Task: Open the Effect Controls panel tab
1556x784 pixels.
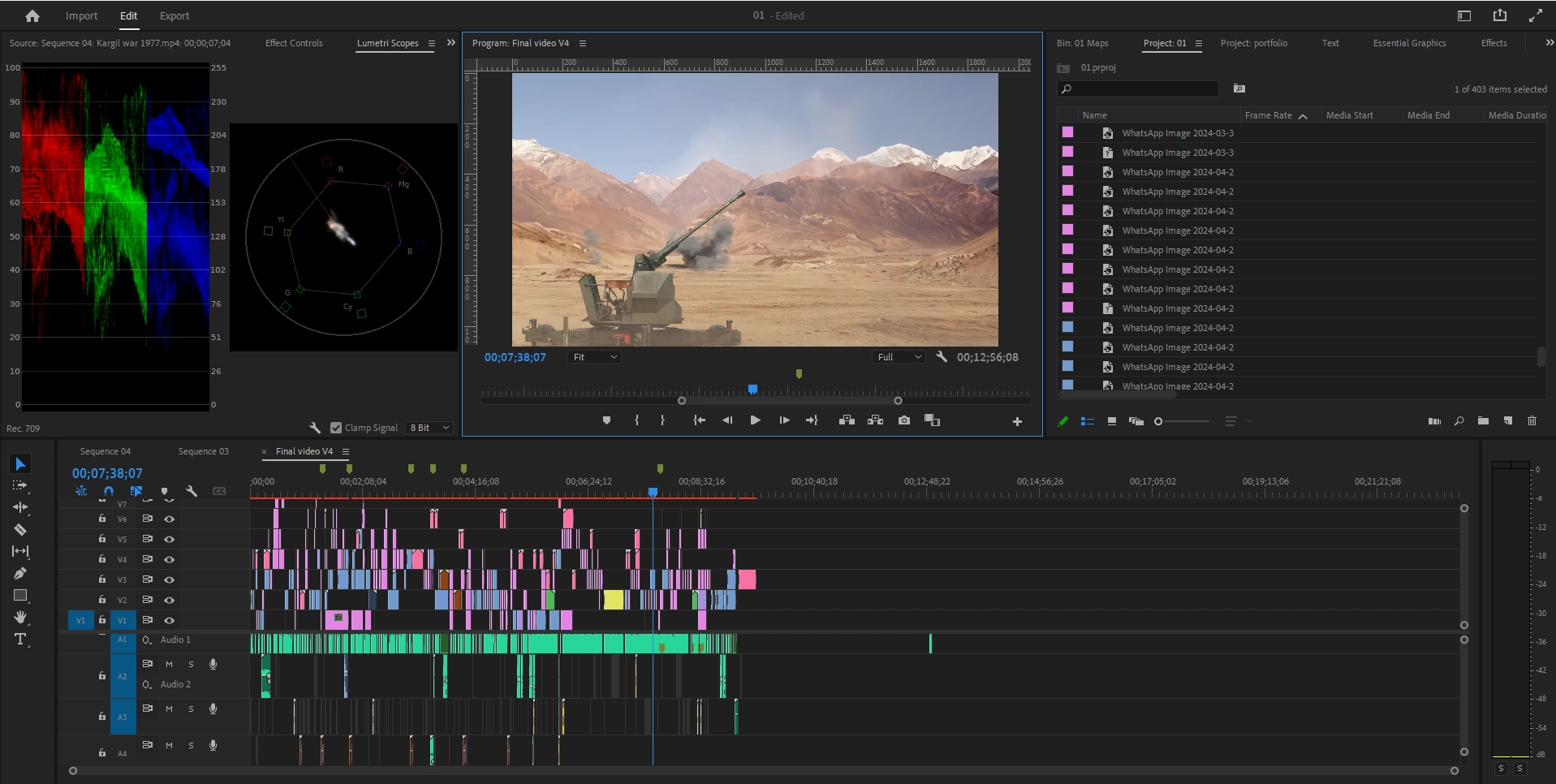Action: pyautogui.click(x=294, y=43)
